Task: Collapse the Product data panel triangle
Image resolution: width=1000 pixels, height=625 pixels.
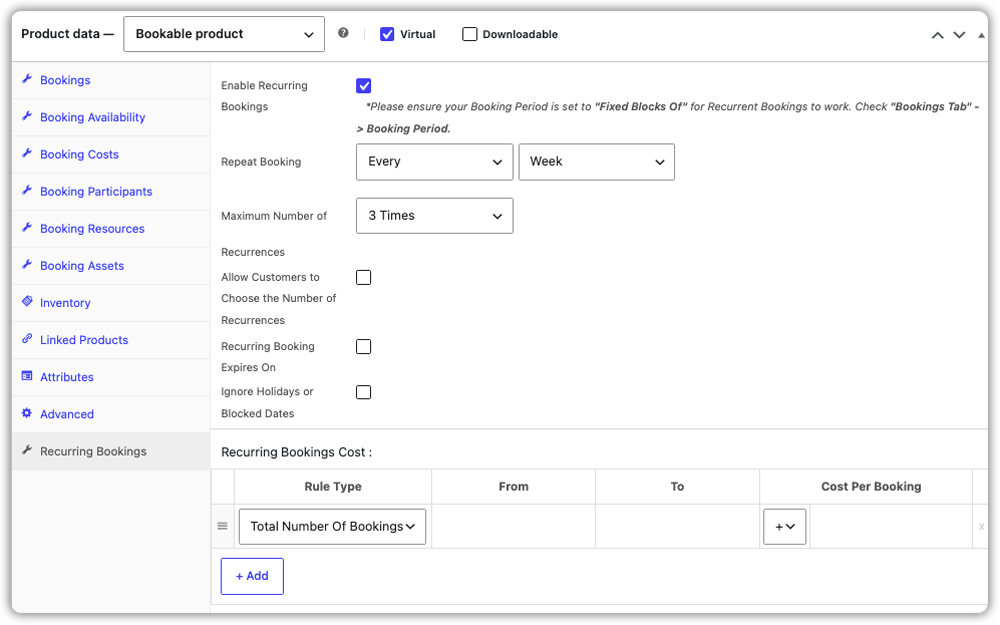Action: pyautogui.click(x=981, y=35)
